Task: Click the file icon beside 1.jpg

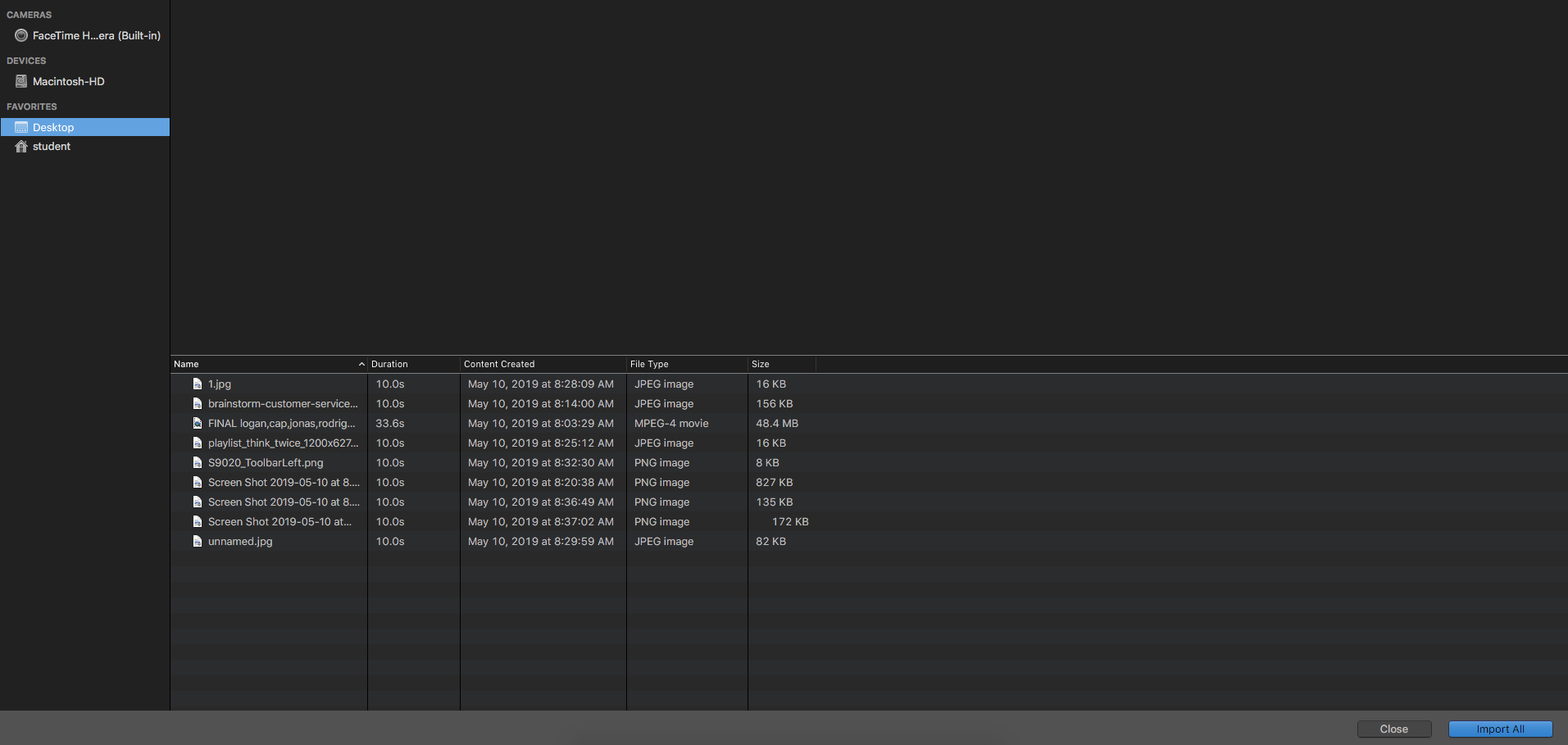Action: (198, 384)
